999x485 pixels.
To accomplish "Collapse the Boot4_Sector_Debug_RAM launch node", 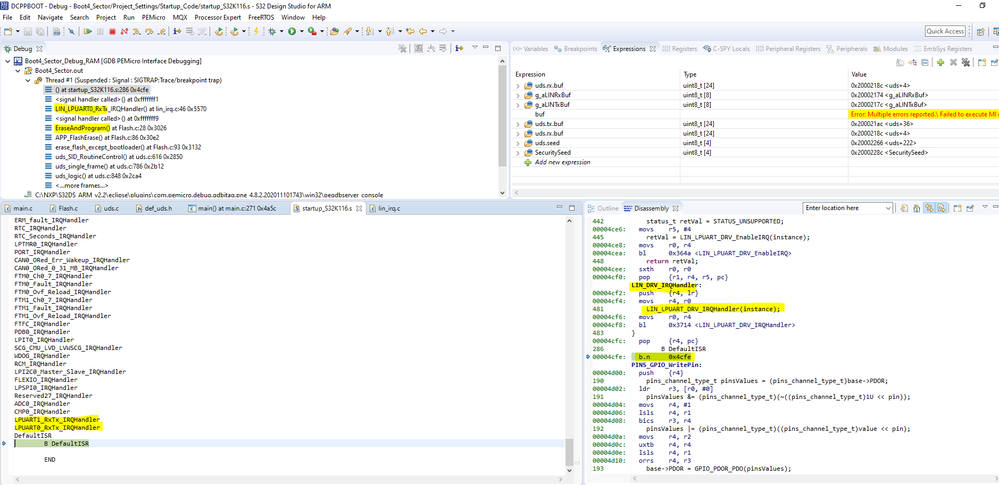I will click(x=9, y=62).
